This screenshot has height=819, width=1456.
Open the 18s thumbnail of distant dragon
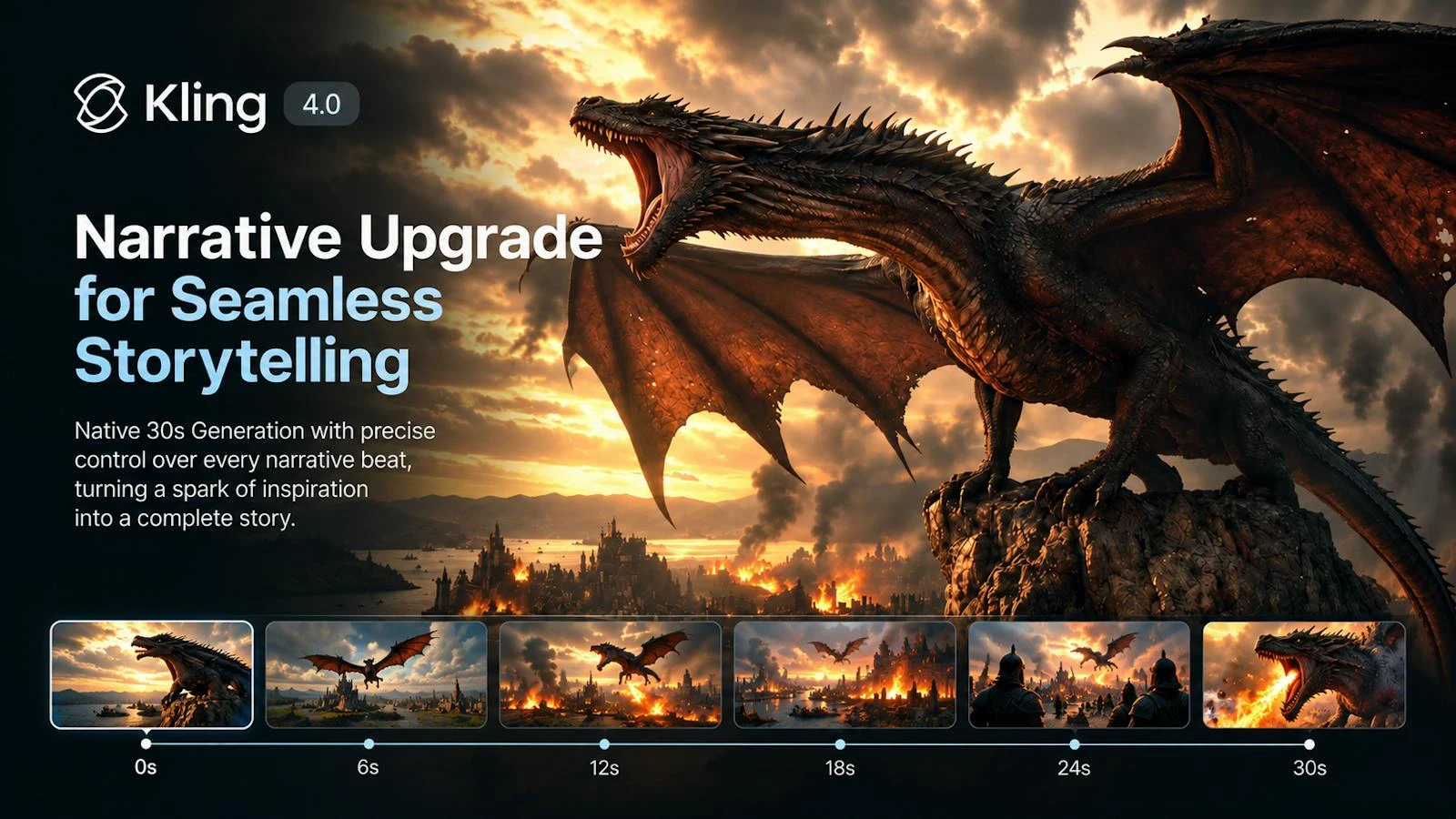844,674
